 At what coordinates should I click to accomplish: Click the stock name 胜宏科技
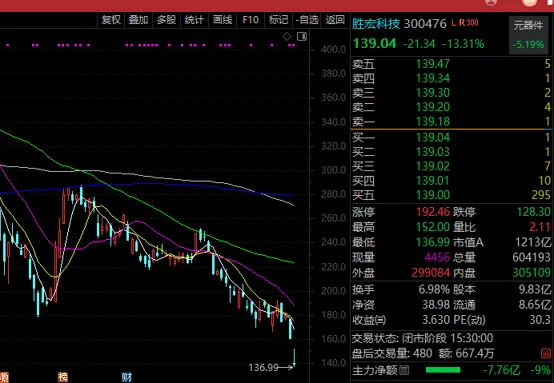point(376,24)
